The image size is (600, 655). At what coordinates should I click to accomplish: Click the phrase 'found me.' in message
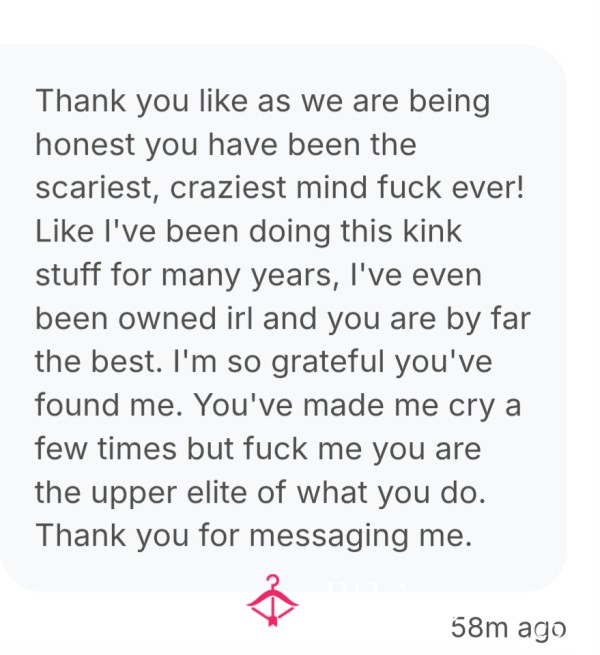coord(109,405)
